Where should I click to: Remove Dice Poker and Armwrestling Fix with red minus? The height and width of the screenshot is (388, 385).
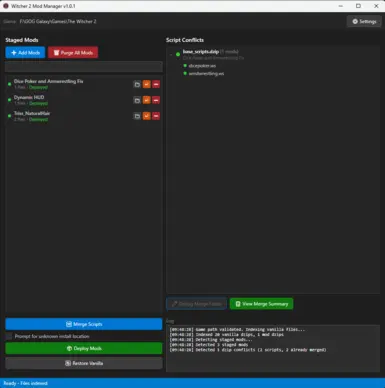[156, 84]
